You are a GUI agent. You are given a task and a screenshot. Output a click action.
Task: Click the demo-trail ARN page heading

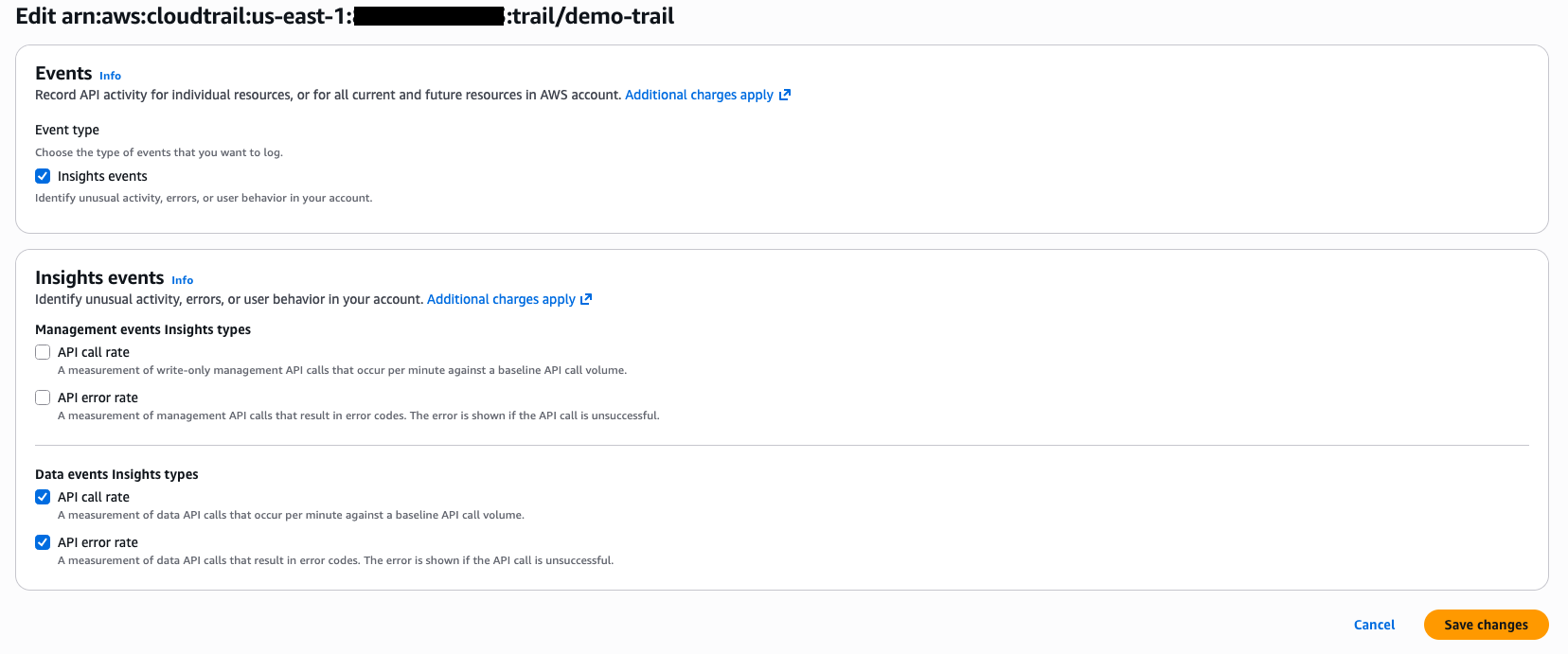[346, 16]
